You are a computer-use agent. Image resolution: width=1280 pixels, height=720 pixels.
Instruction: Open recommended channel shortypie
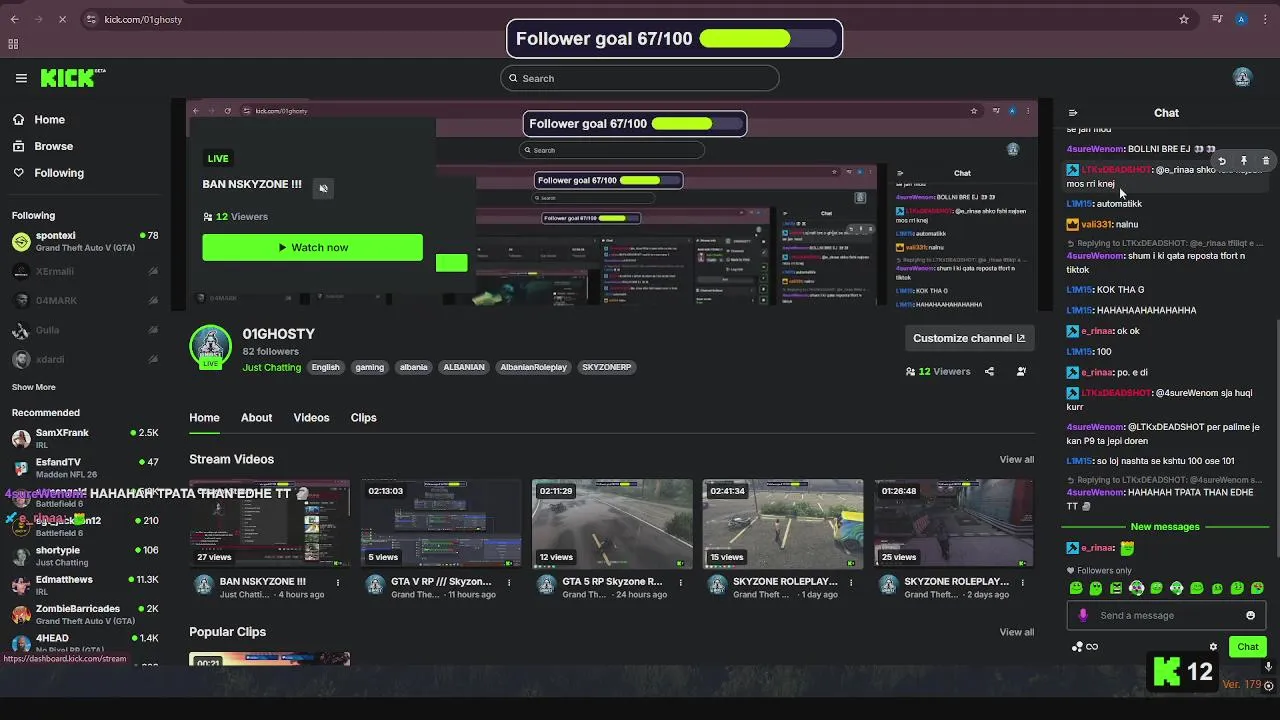[x=85, y=556]
